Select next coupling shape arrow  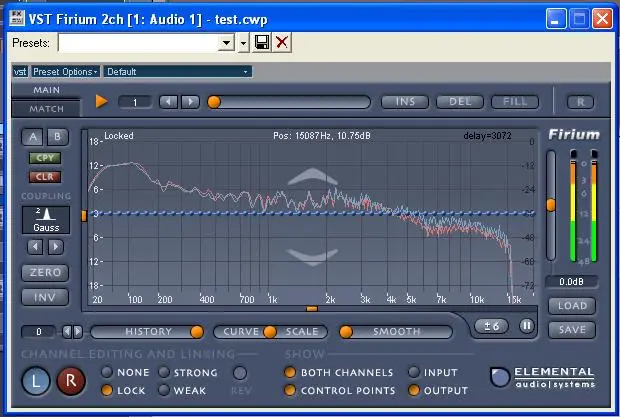(x=56, y=247)
